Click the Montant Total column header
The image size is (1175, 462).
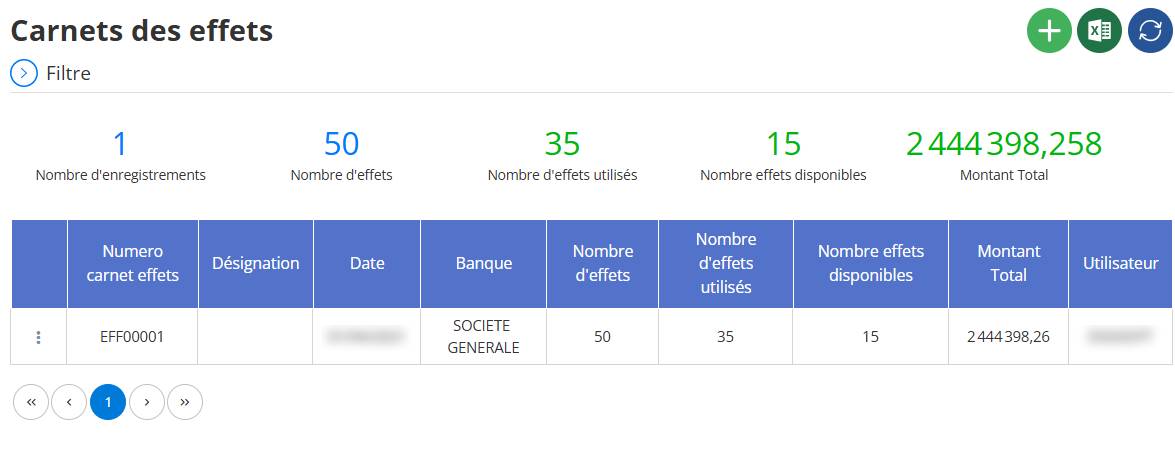click(x=1009, y=264)
